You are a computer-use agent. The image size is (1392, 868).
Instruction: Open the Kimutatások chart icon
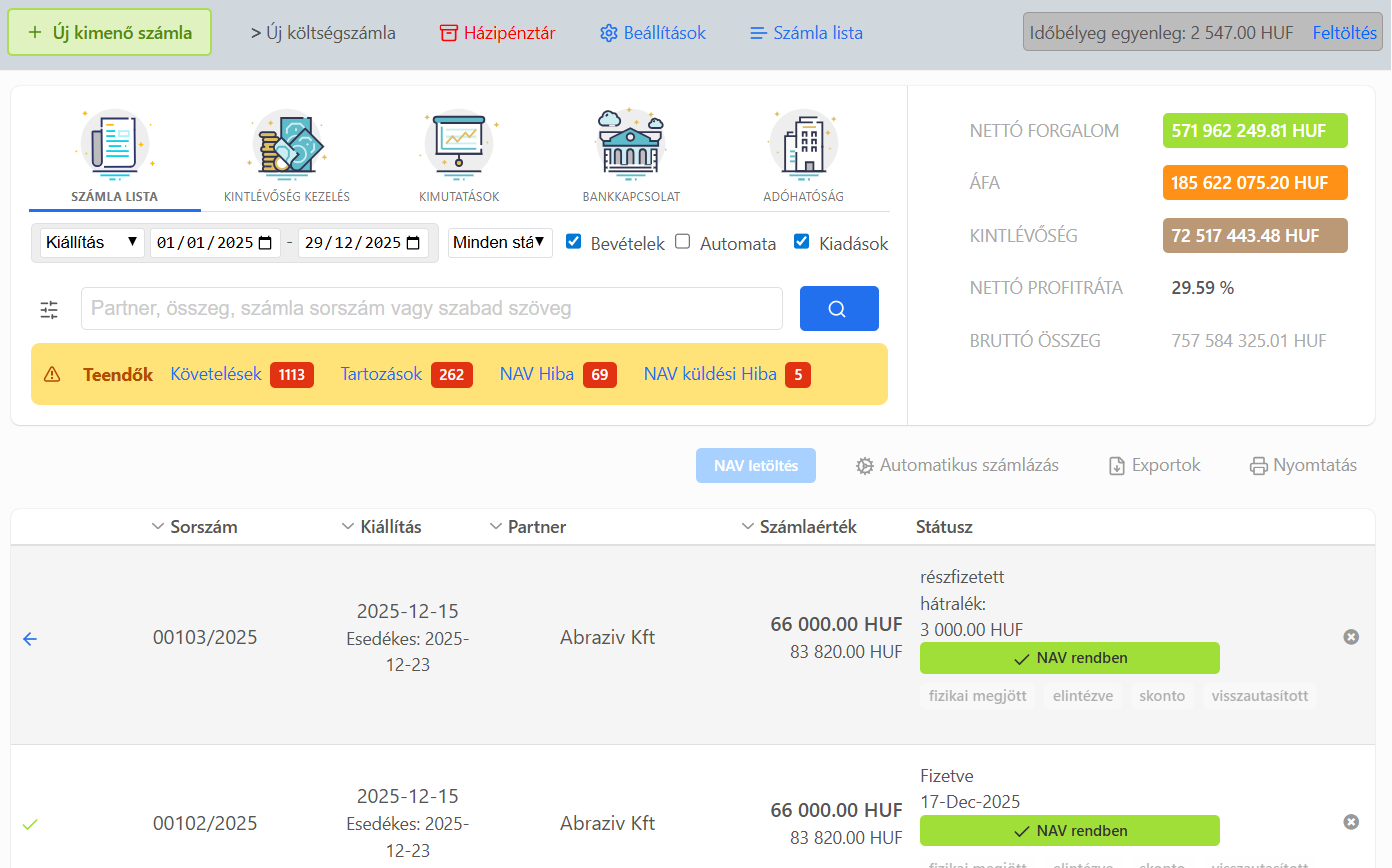point(459,145)
